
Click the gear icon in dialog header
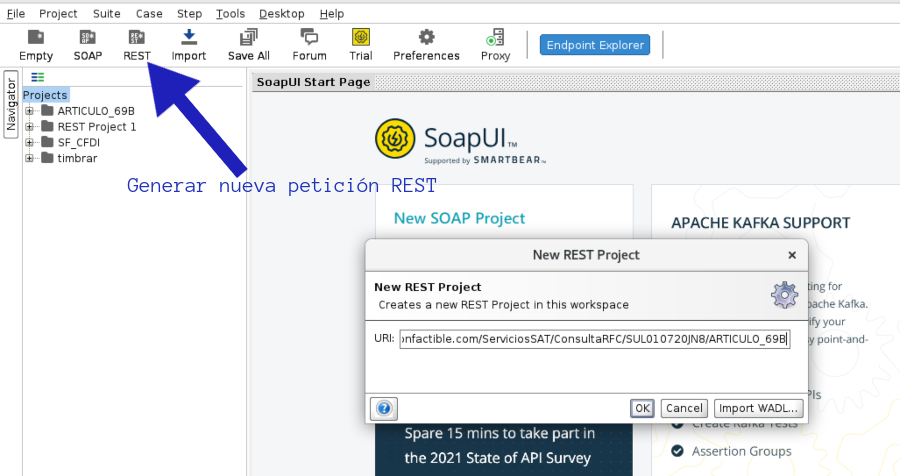(784, 295)
